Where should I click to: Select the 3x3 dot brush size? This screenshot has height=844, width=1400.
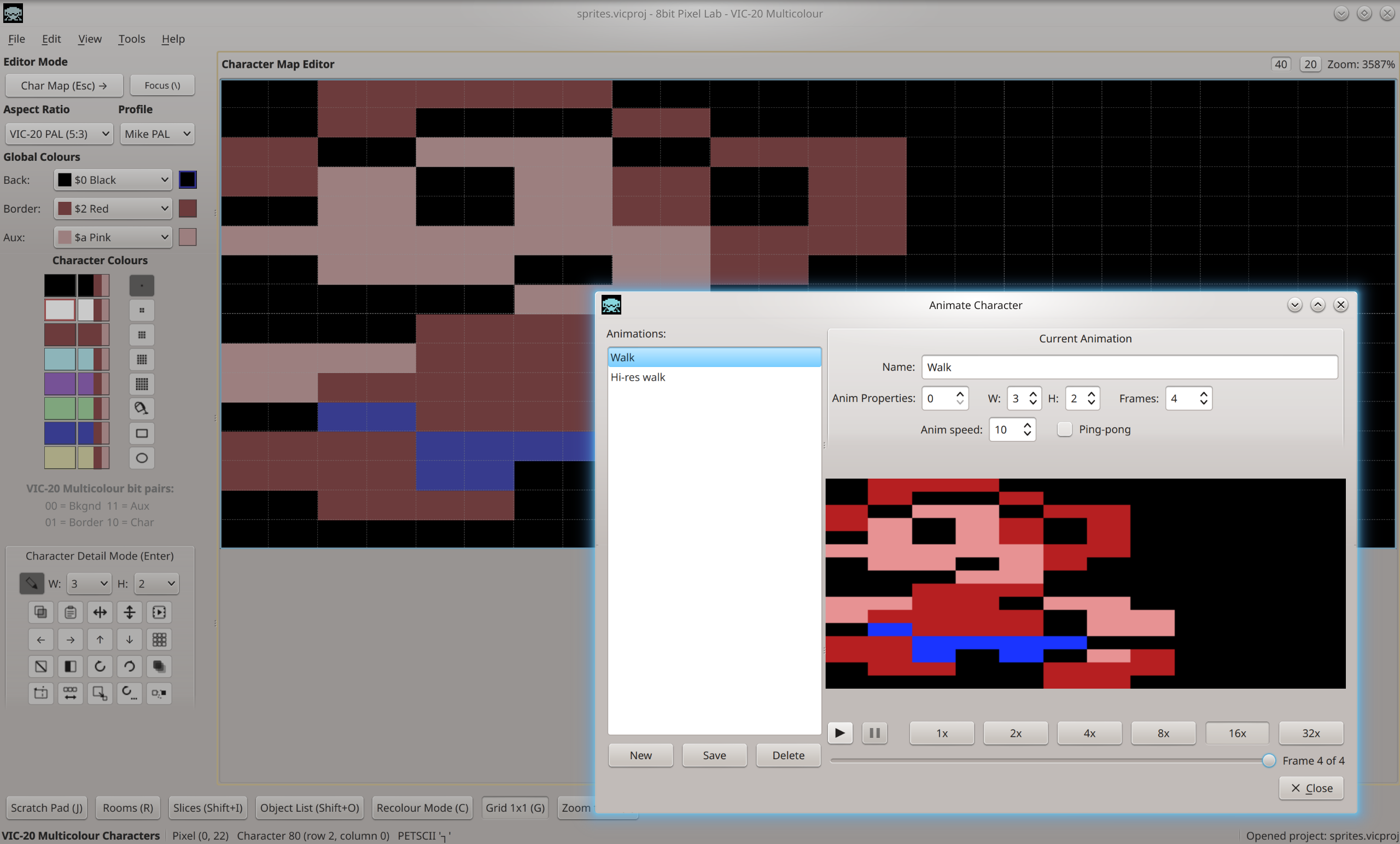(x=142, y=335)
